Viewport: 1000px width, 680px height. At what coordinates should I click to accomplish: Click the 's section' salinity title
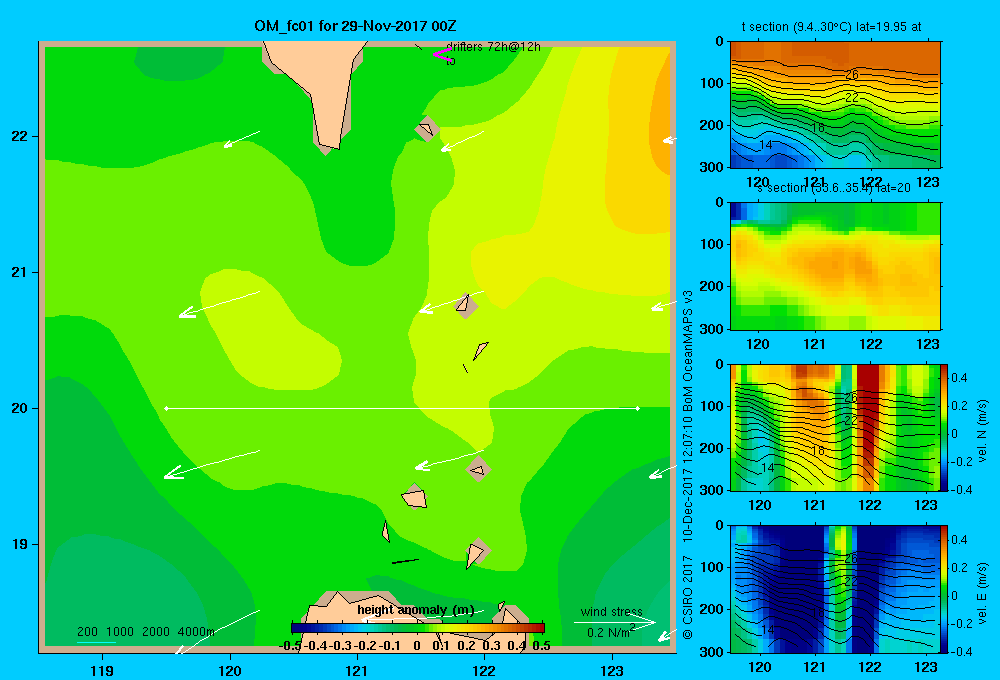click(x=834, y=188)
